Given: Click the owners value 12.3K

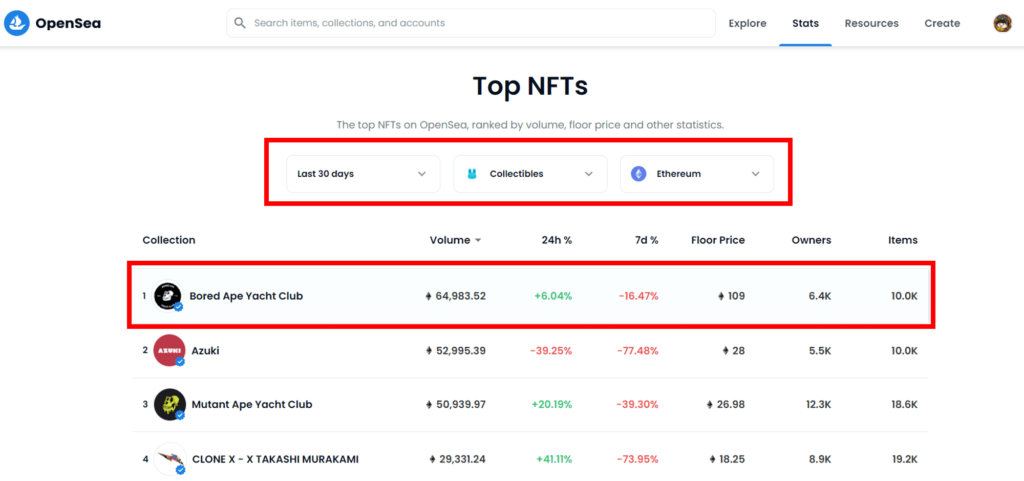Looking at the screenshot, I should click(x=818, y=405).
